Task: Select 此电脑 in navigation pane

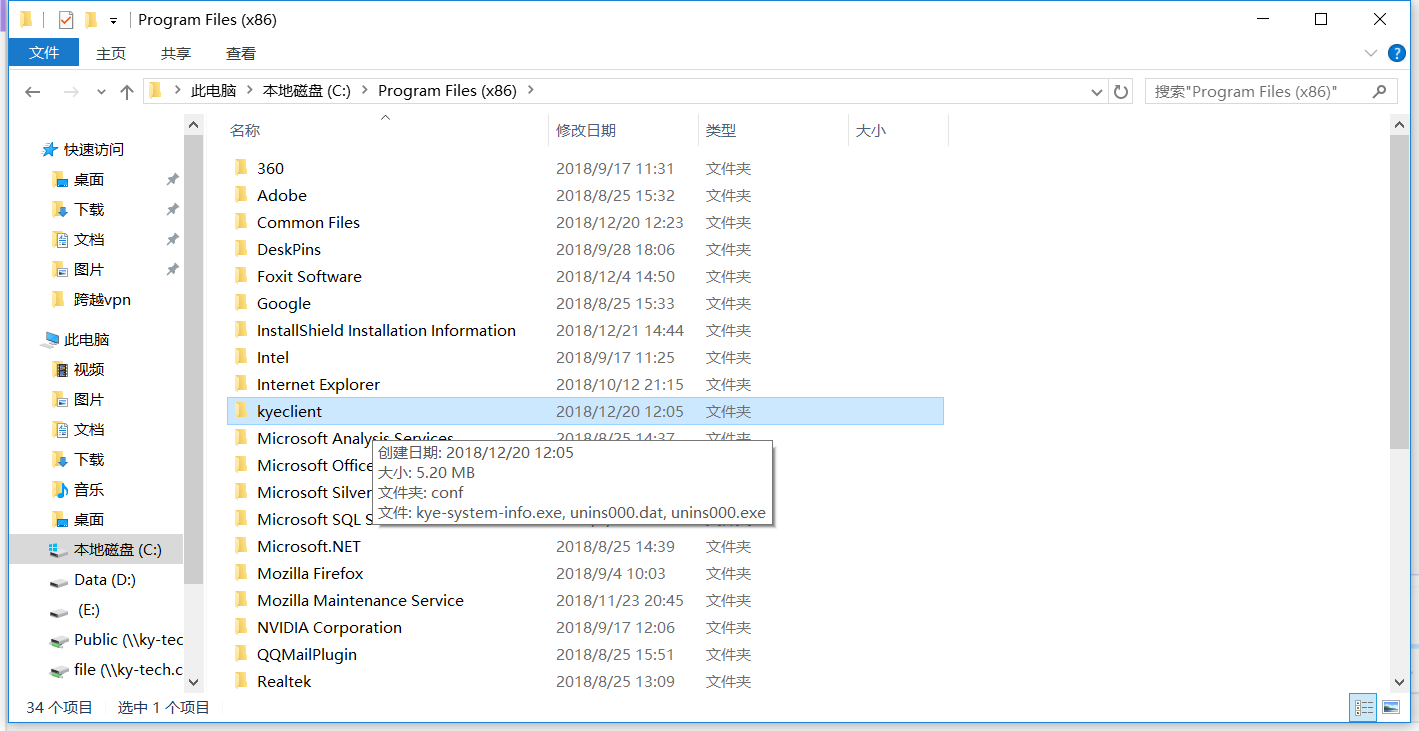Action: point(87,340)
